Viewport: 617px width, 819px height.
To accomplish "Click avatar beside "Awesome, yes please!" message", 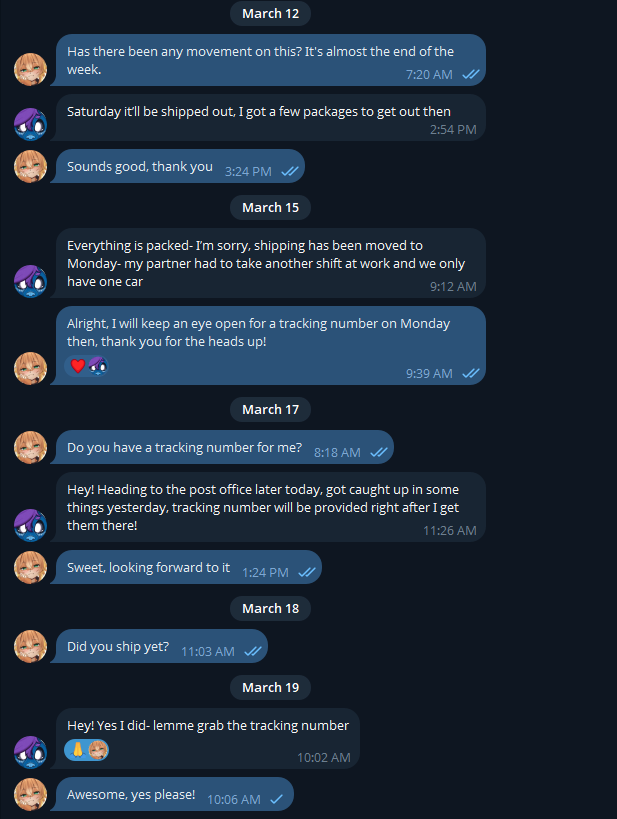I will click(x=30, y=794).
